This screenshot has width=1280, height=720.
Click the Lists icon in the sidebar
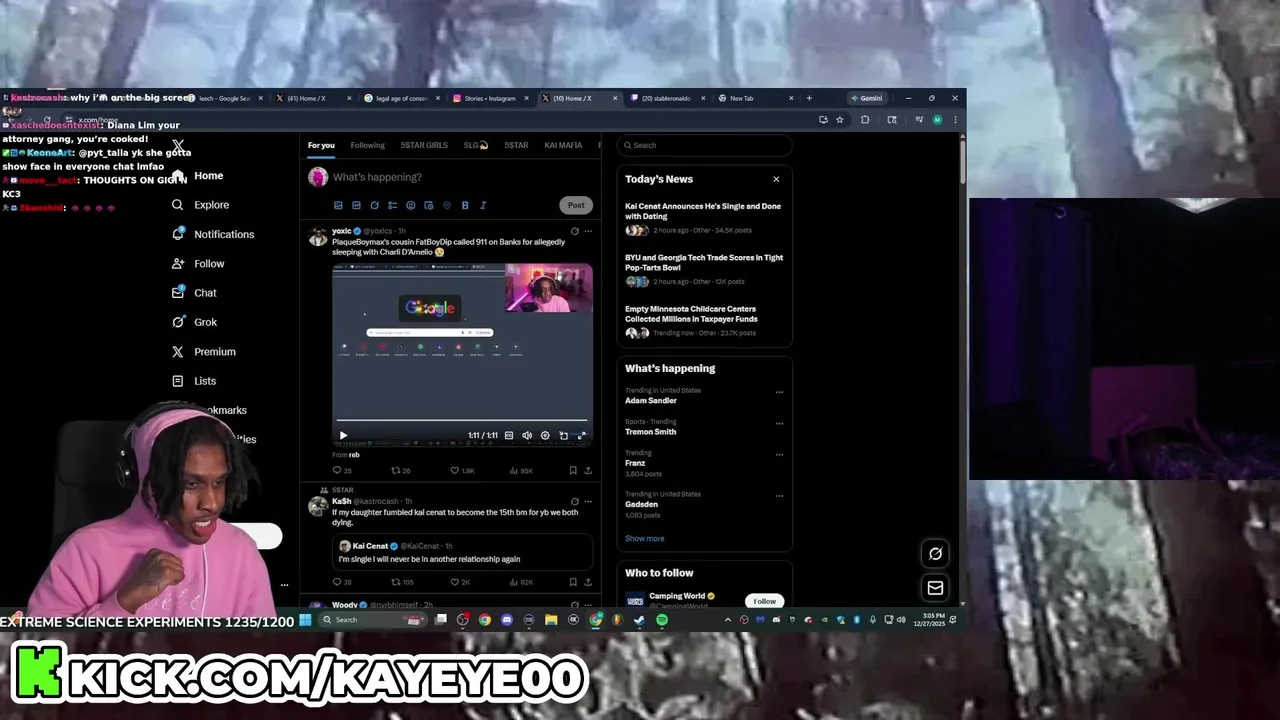(178, 381)
